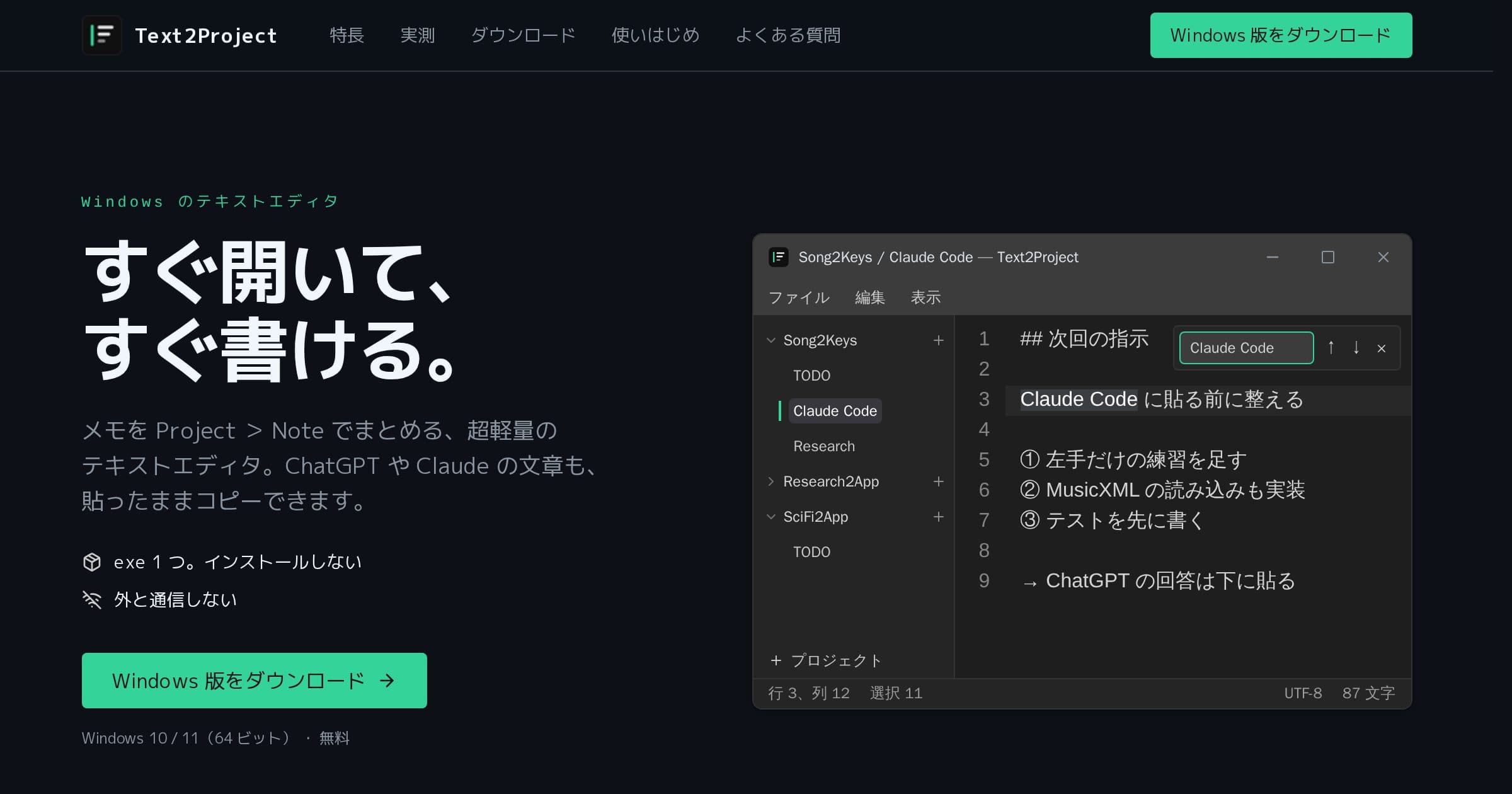Minimize the Text2Project editor window
Viewport: 1512px width, 794px height.
click(x=1273, y=257)
